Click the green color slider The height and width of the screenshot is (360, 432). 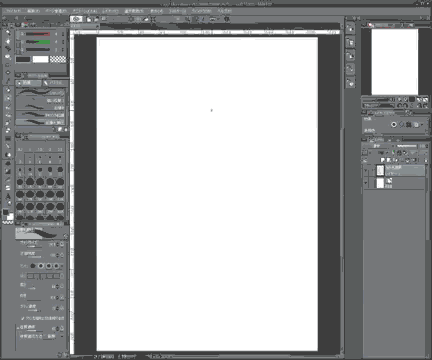pyautogui.click(x=38, y=42)
